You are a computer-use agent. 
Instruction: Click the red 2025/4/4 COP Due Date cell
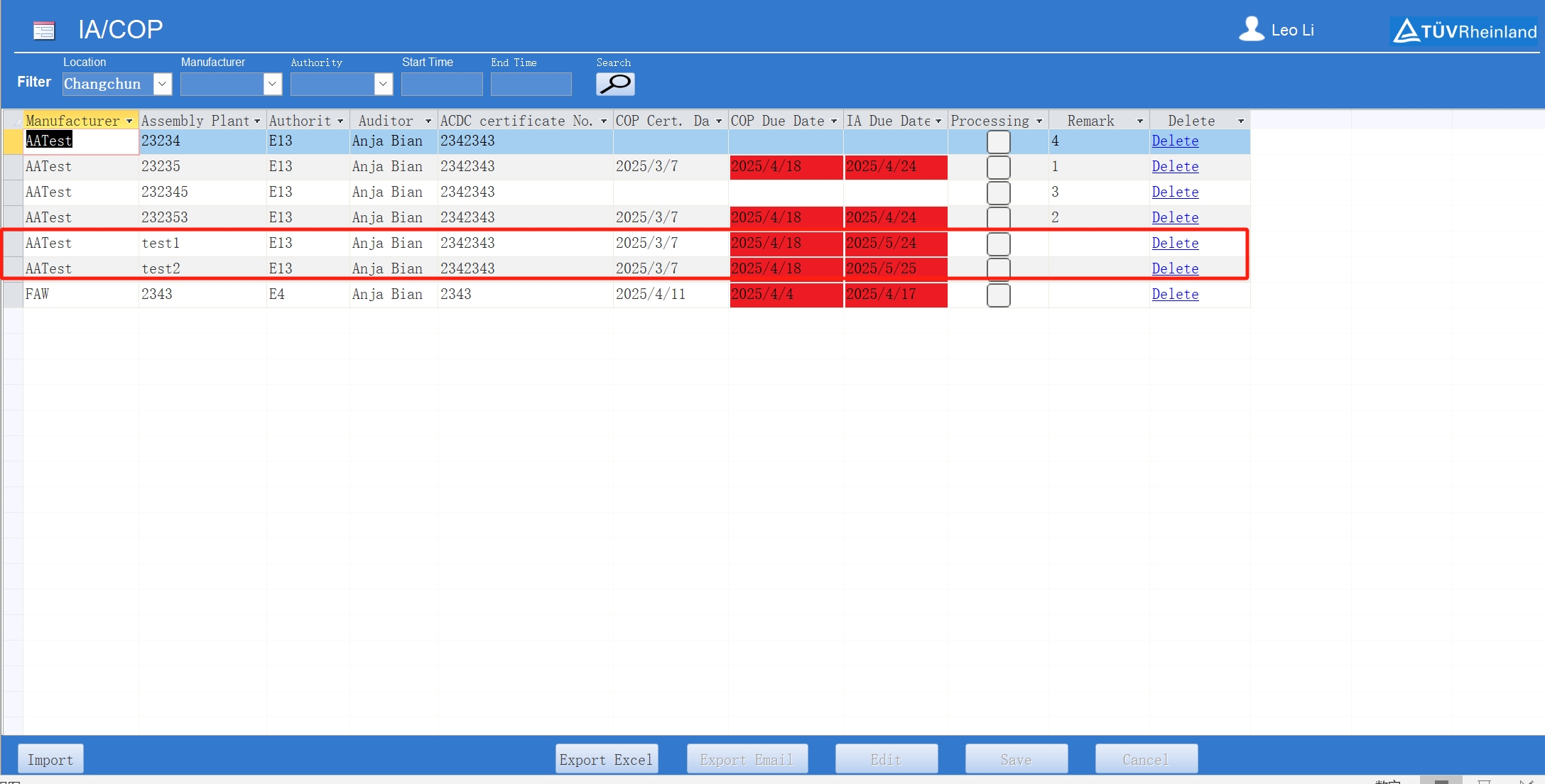point(786,295)
